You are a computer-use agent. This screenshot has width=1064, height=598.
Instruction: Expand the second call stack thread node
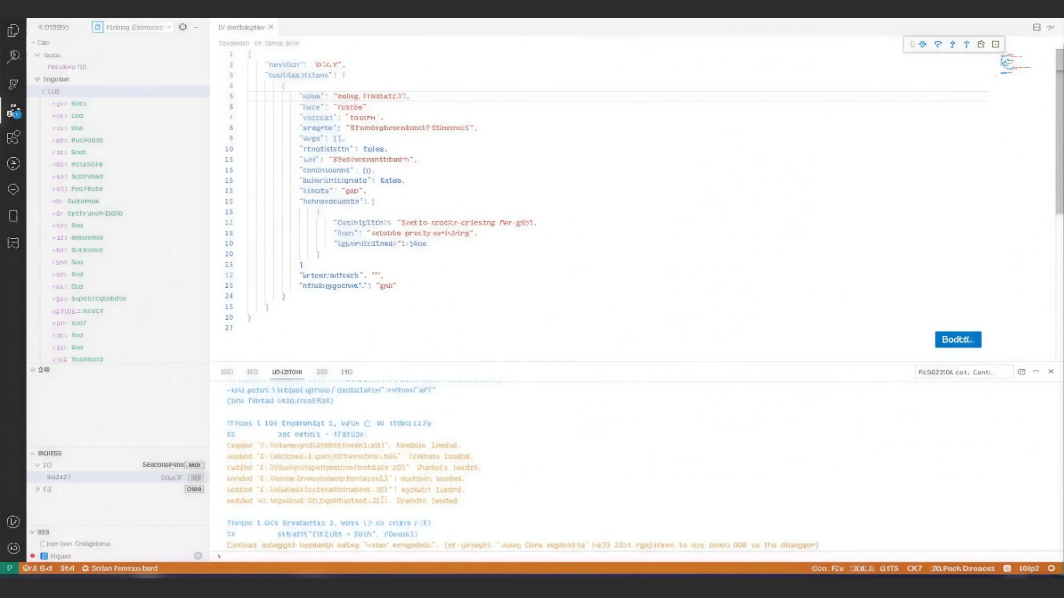click(x=37, y=489)
